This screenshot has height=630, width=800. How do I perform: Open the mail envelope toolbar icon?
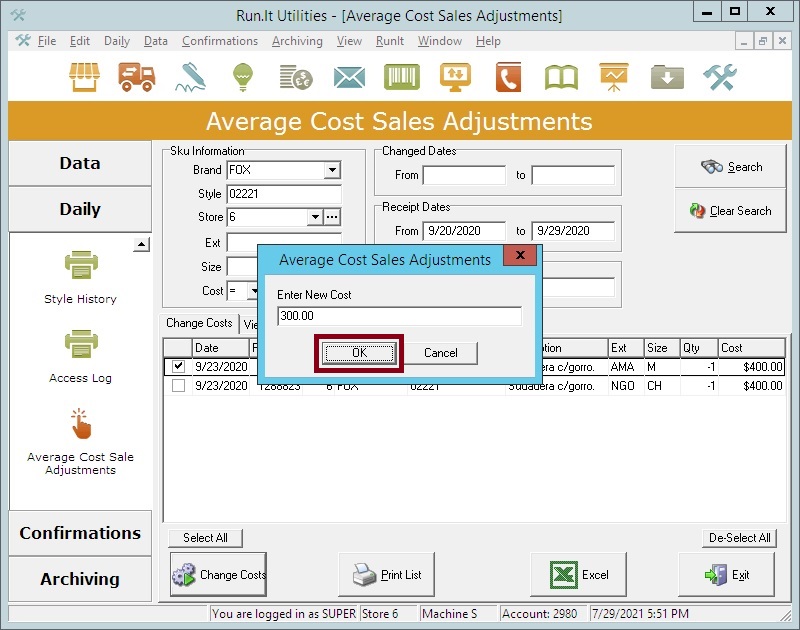(x=349, y=78)
